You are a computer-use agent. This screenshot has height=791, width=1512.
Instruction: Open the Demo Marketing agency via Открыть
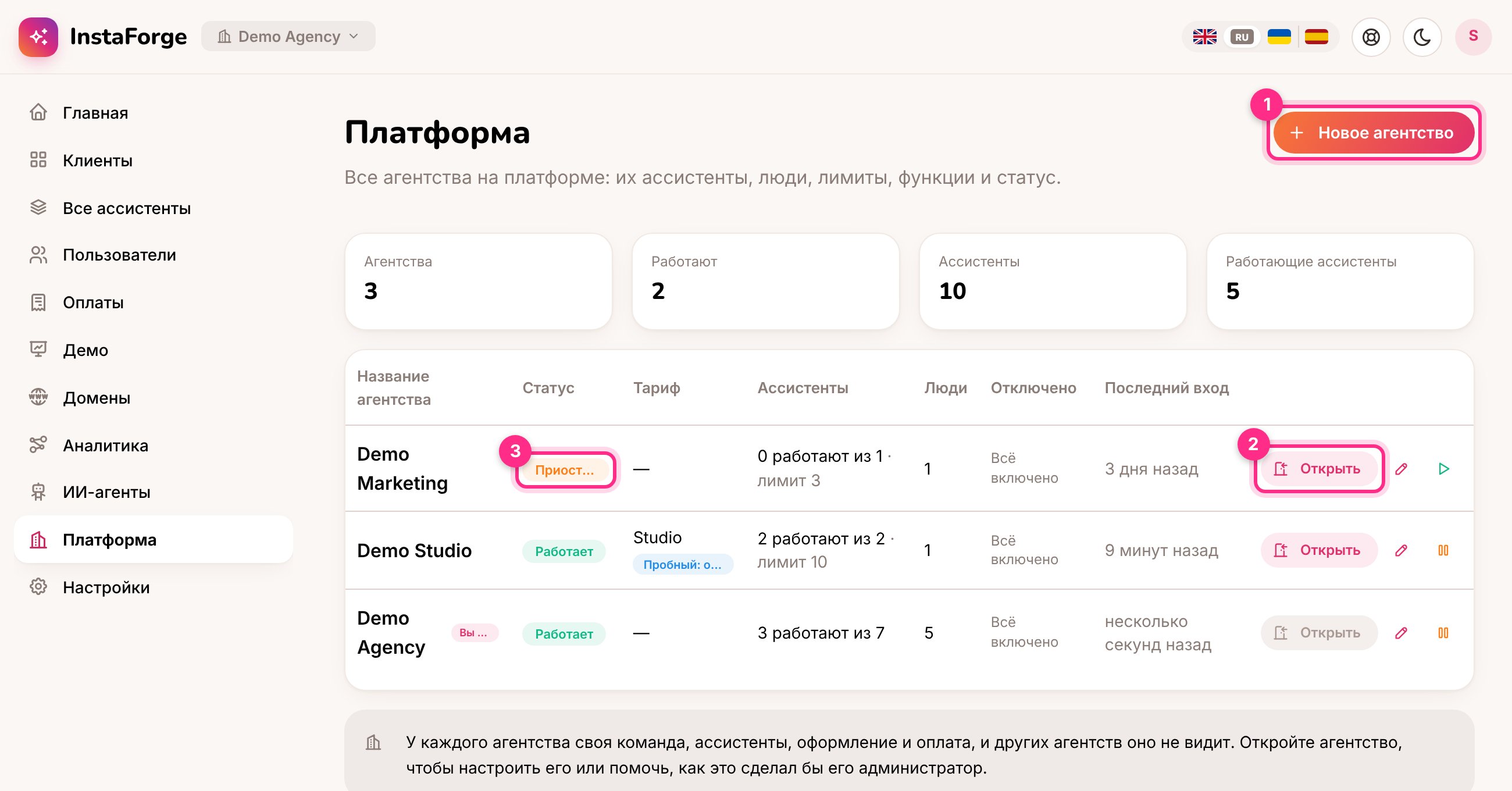pyautogui.click(x=1318, y=469)
